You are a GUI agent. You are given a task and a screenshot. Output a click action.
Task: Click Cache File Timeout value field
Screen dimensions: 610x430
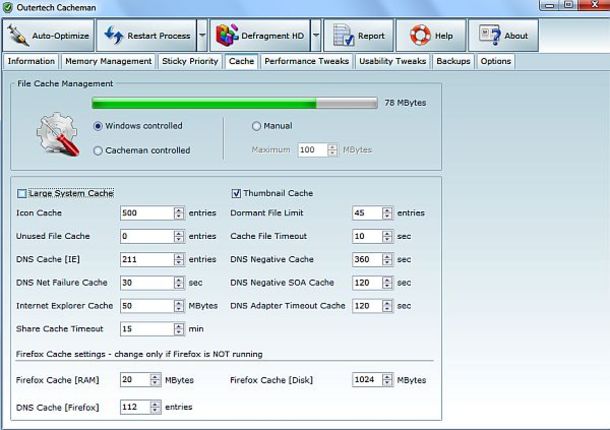pos(367,236)
